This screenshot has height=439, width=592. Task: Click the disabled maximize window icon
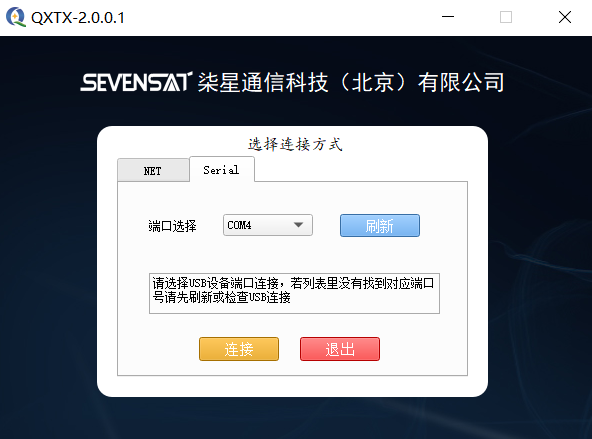[x=506, y=17]
